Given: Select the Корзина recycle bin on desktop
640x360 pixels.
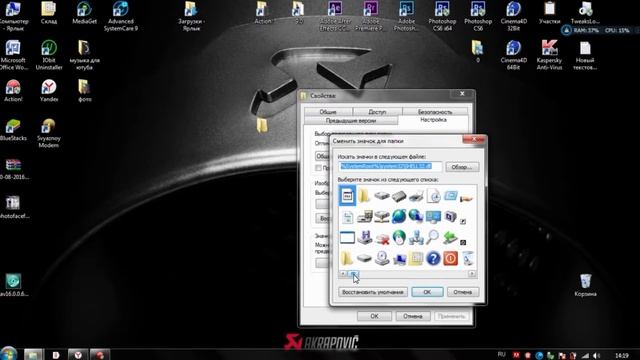Looking at the screenshot, I should pyautogui.click(x=585, y=285).
